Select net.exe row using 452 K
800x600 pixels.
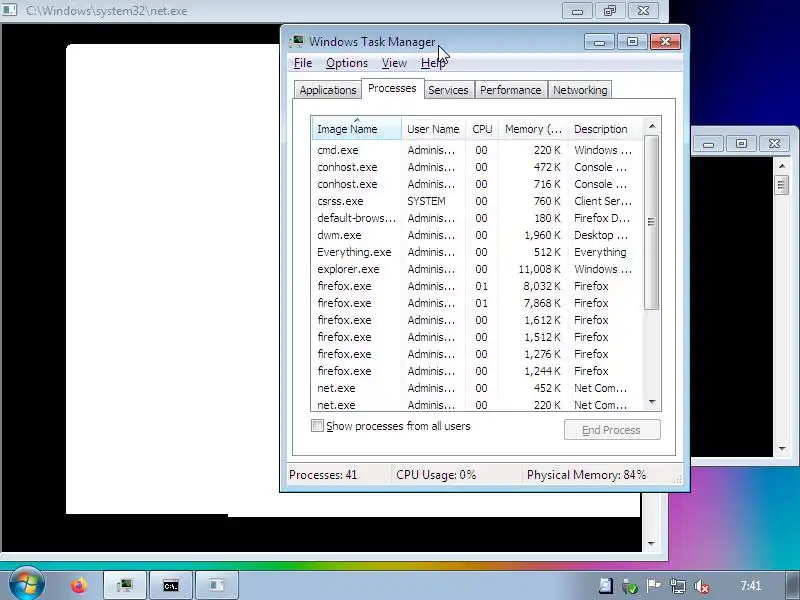(x=477, y=388)
